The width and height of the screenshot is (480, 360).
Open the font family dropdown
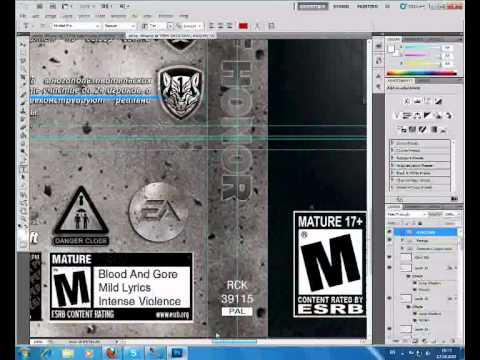pos(76,26)
